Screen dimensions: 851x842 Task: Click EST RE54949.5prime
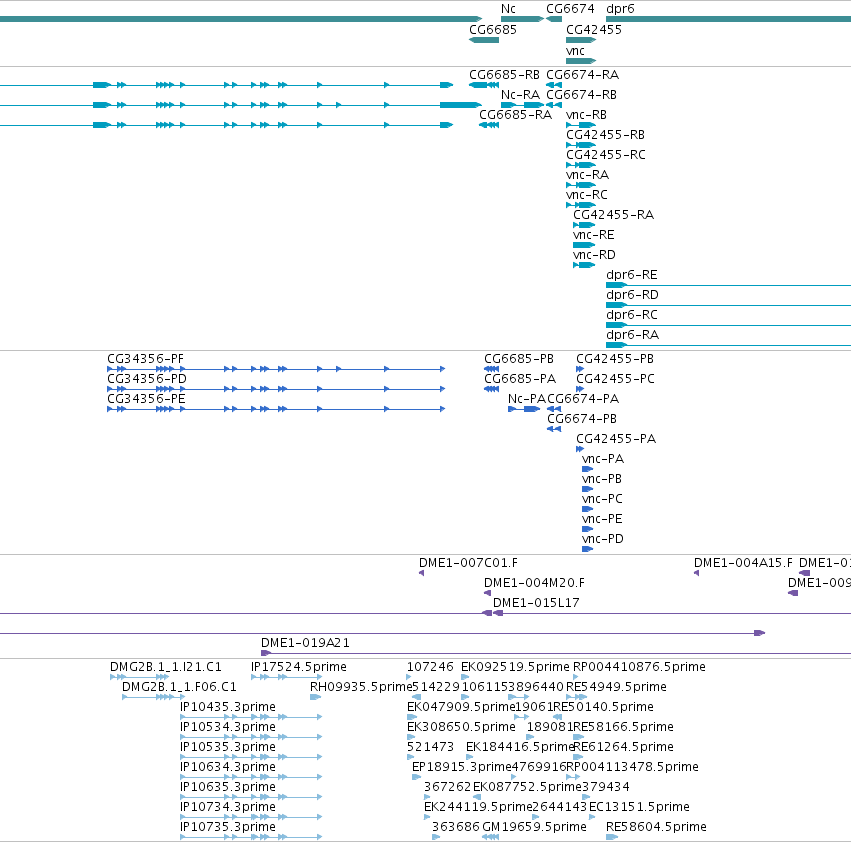(617, 687)
